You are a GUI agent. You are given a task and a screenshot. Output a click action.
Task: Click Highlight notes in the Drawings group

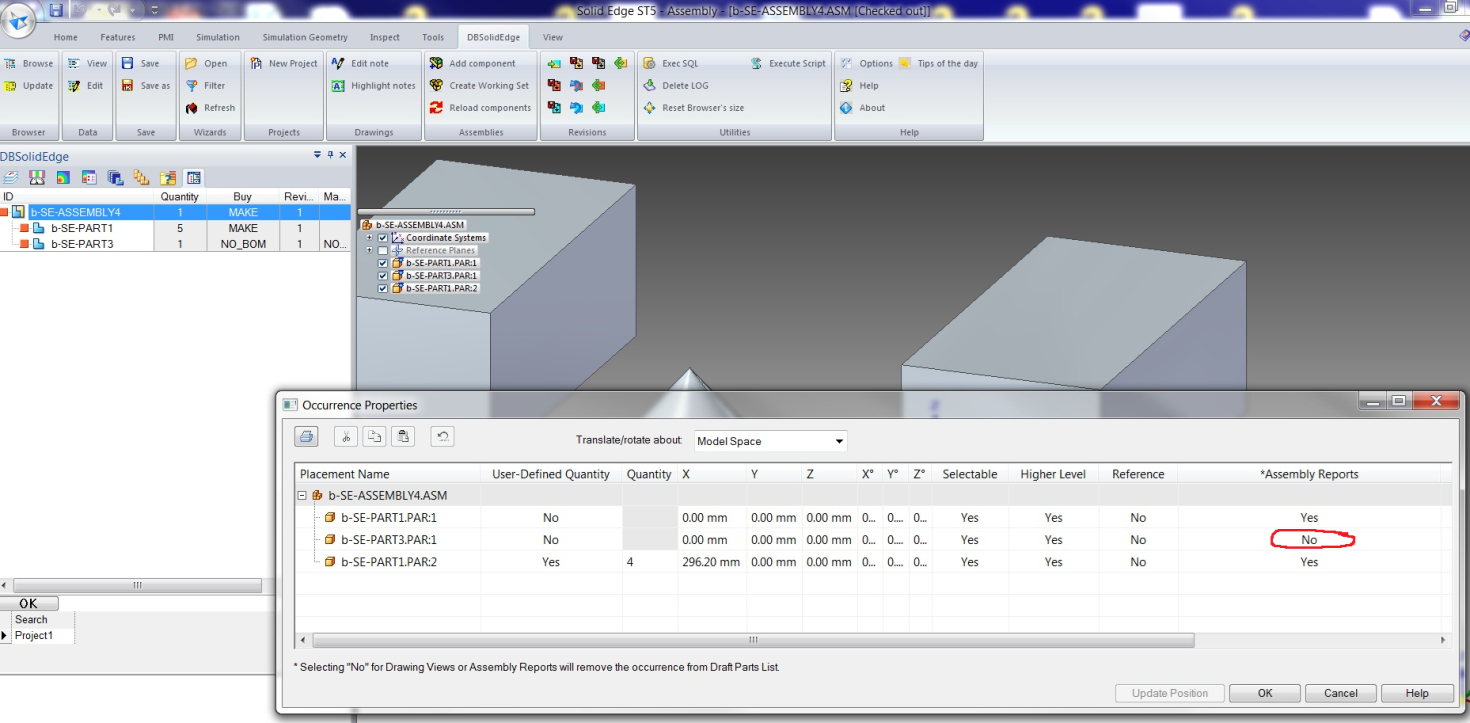[x=373, y=86]
